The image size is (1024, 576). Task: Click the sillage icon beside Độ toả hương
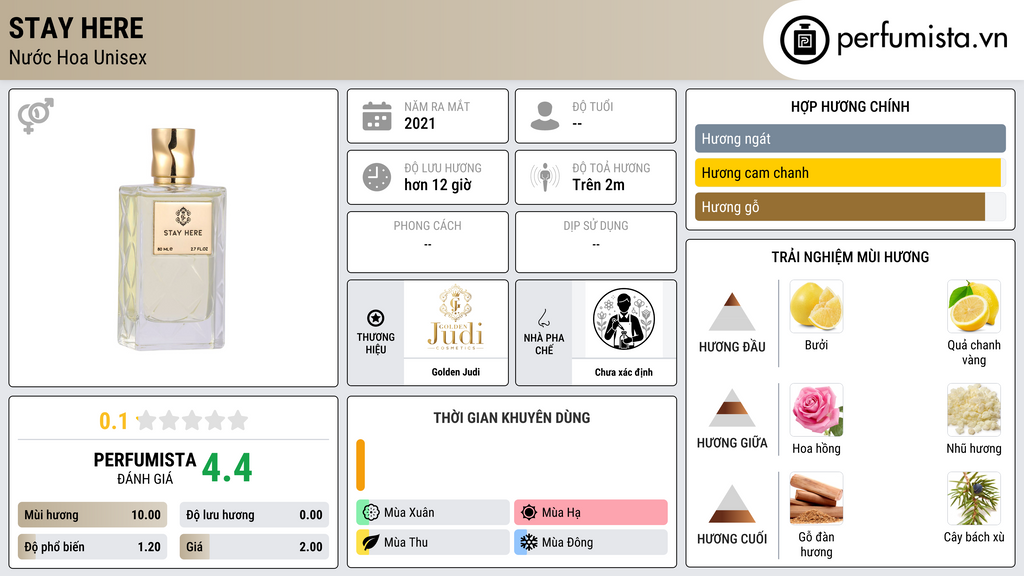[545, 177]
